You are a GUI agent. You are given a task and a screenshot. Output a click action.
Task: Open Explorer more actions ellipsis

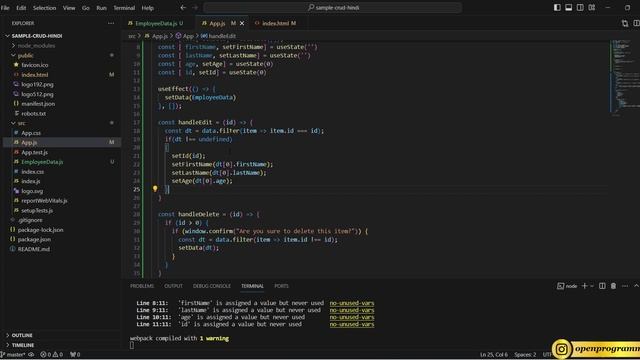click(x=111, y=23)
